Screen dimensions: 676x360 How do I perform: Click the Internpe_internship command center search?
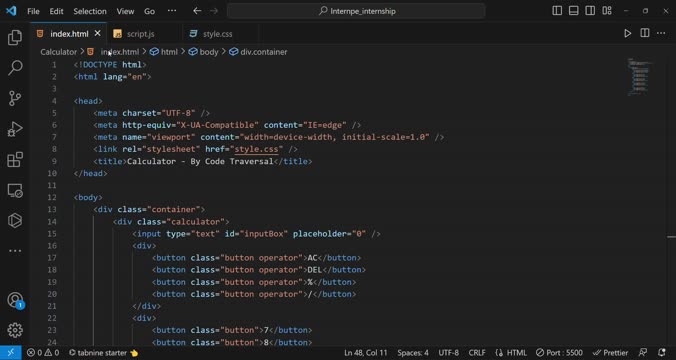point(356,11)
